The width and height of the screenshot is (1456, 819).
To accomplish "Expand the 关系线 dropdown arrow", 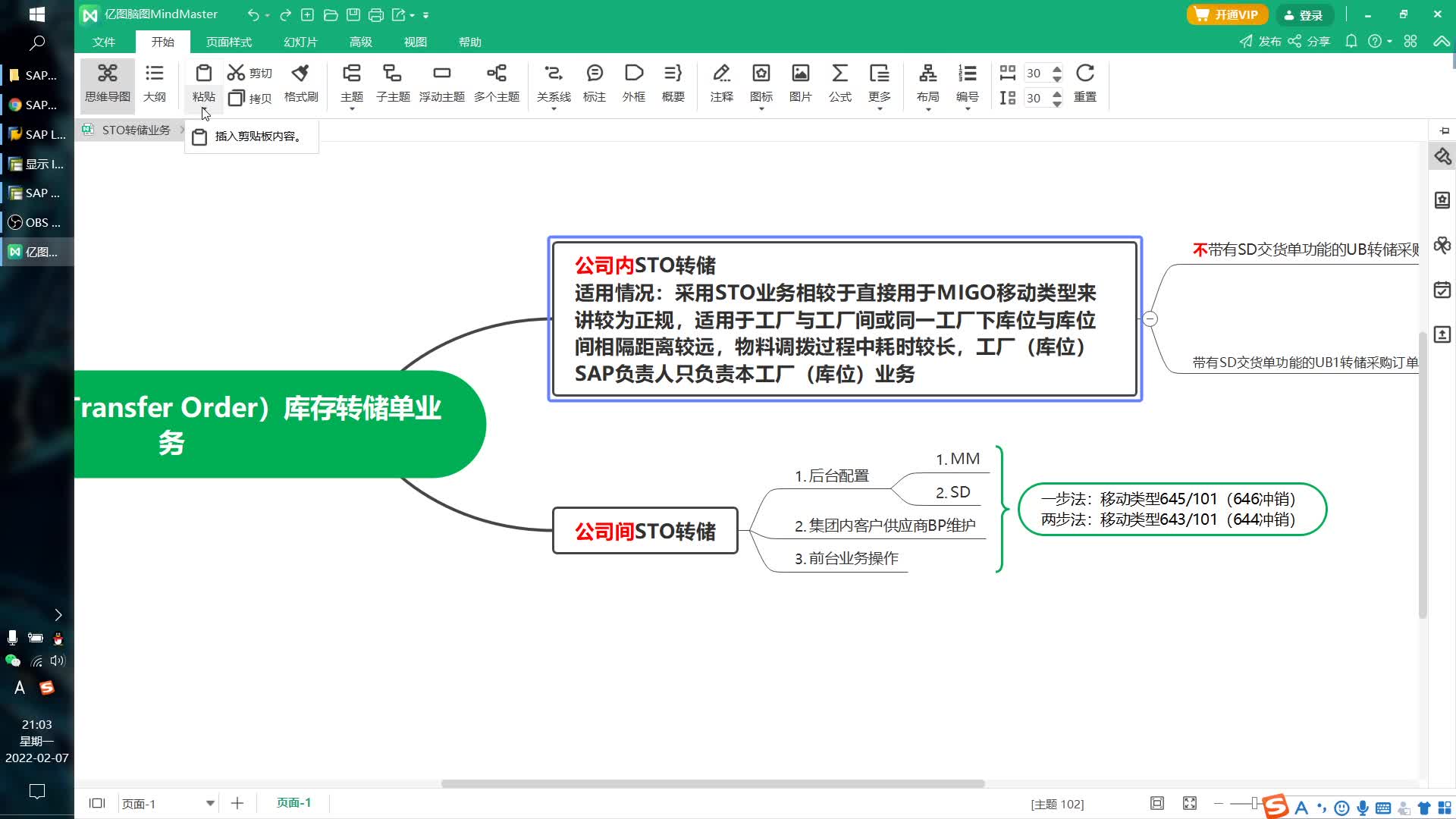I will [x=554, y=110].
